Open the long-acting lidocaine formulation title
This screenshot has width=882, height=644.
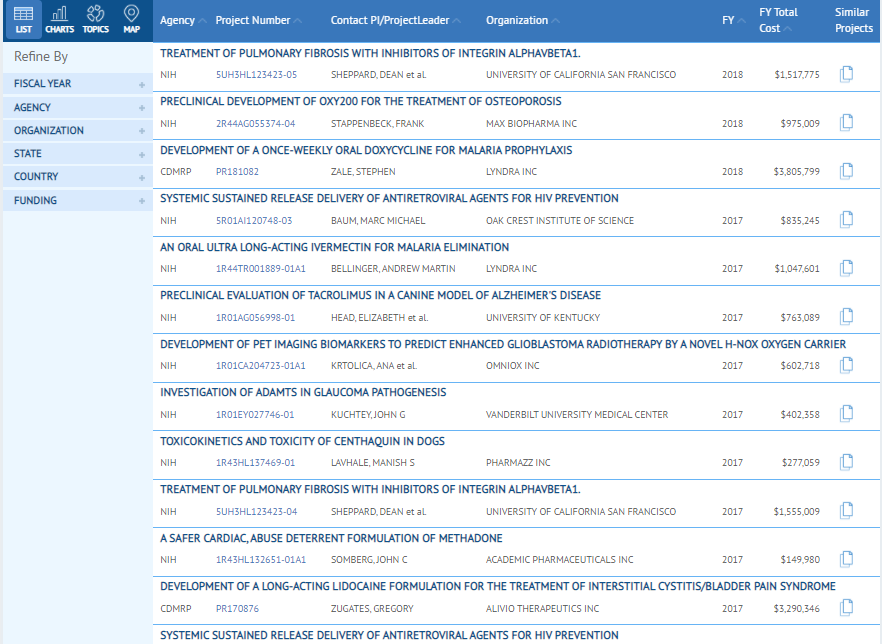(498, 587)
